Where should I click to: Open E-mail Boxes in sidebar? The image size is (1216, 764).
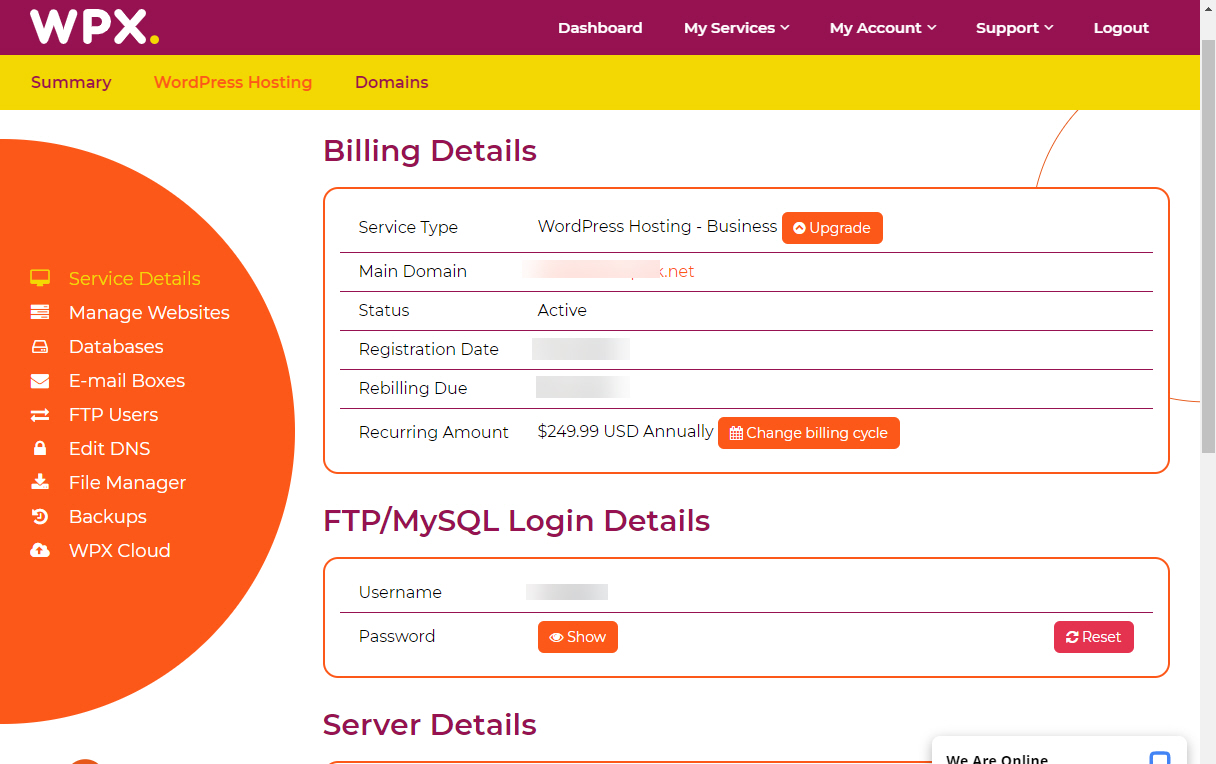(x=127, y=381)
